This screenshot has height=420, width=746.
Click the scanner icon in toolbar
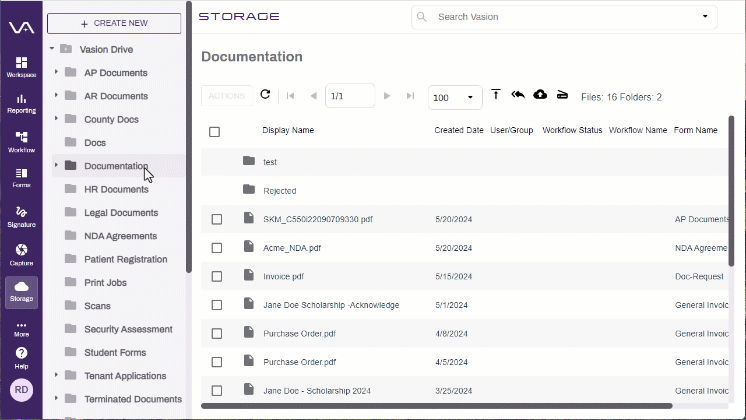(562, 95)
